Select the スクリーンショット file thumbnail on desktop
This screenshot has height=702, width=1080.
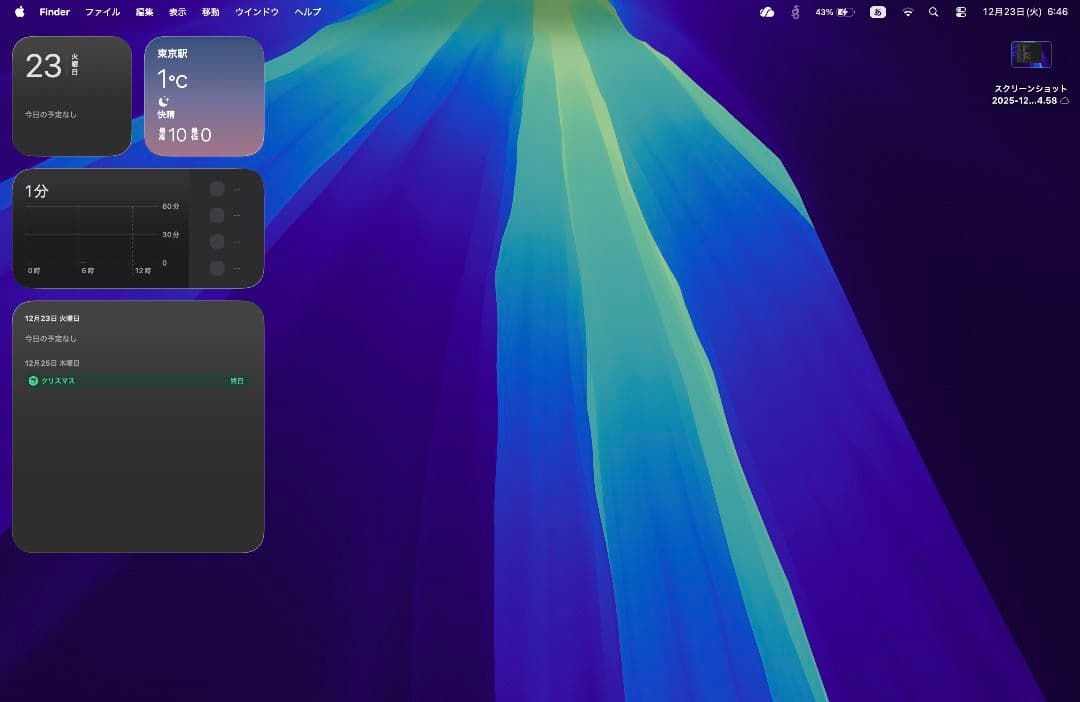[x=1031, y=54]
